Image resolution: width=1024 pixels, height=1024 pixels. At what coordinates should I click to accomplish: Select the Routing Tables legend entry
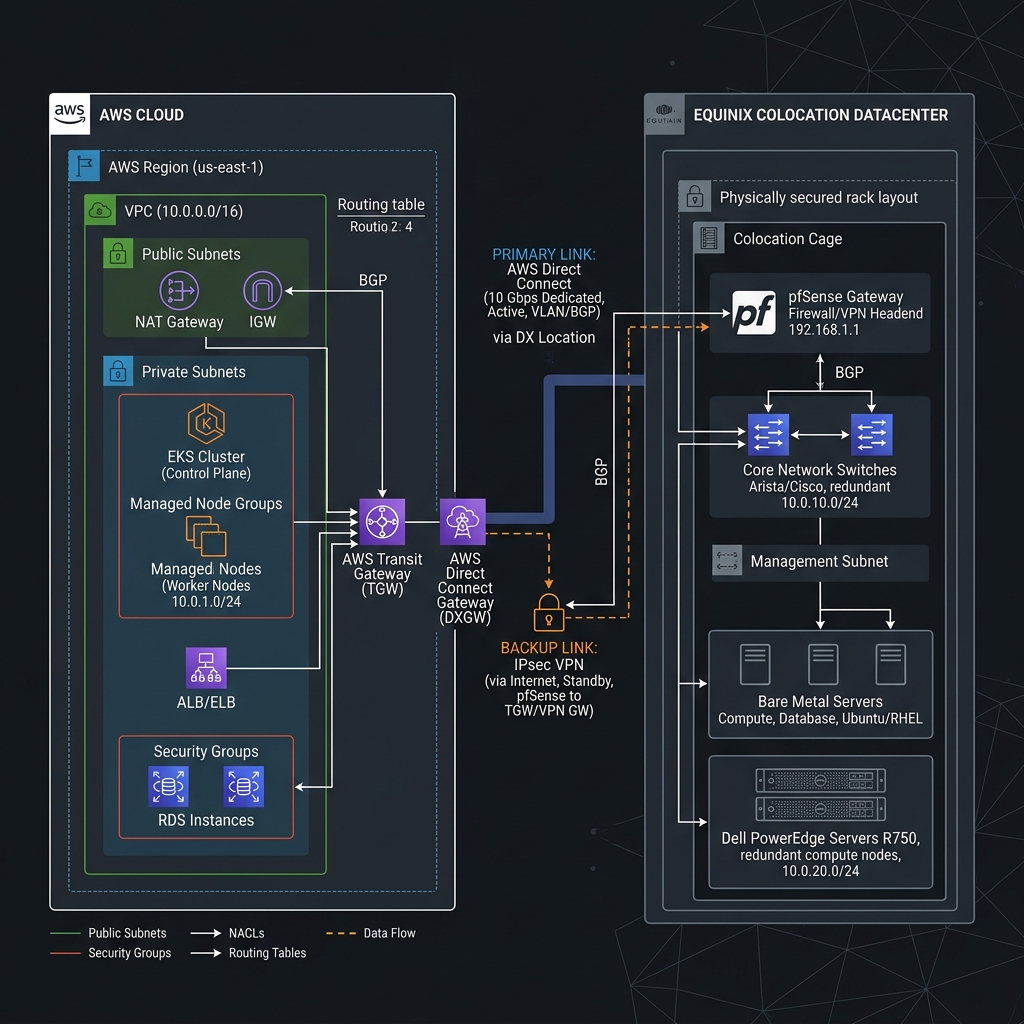point(248,953)
